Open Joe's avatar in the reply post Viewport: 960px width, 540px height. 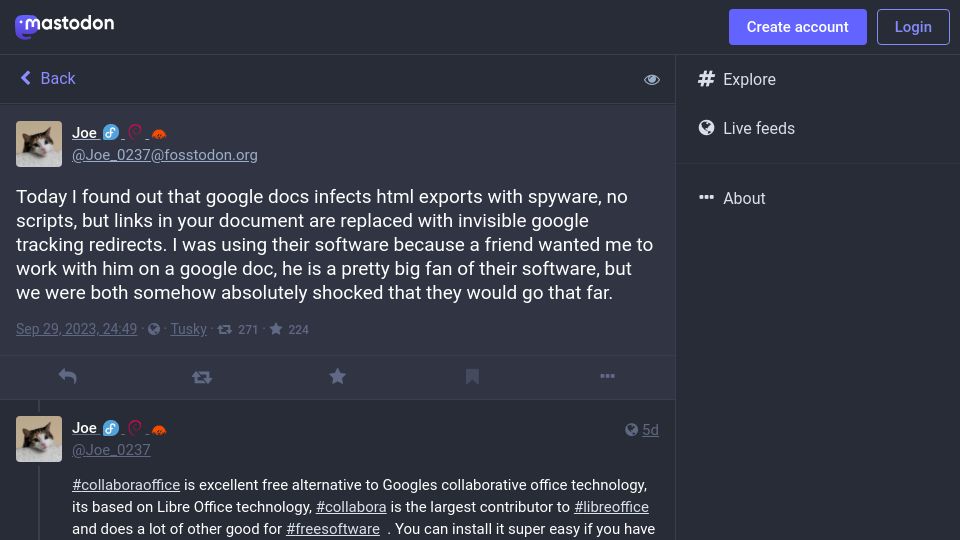39,439
